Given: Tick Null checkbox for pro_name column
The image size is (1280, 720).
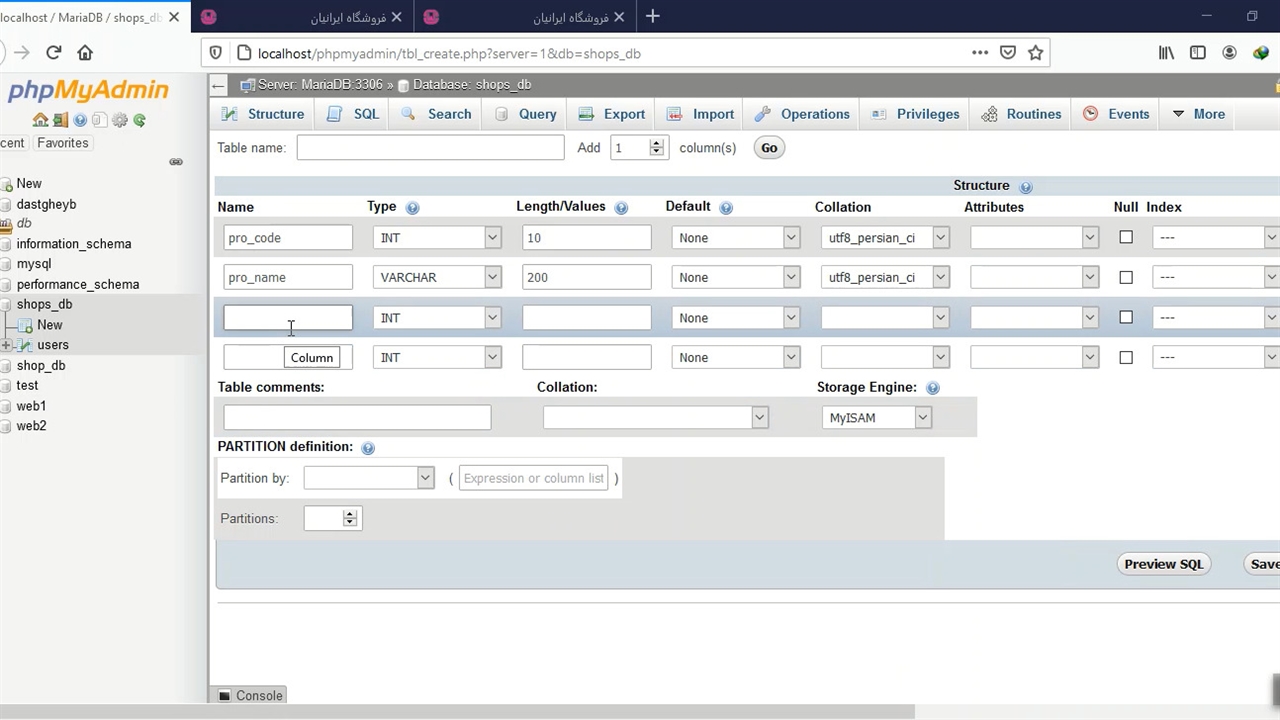Looking at the screenshot, I should coord(1126,277).
